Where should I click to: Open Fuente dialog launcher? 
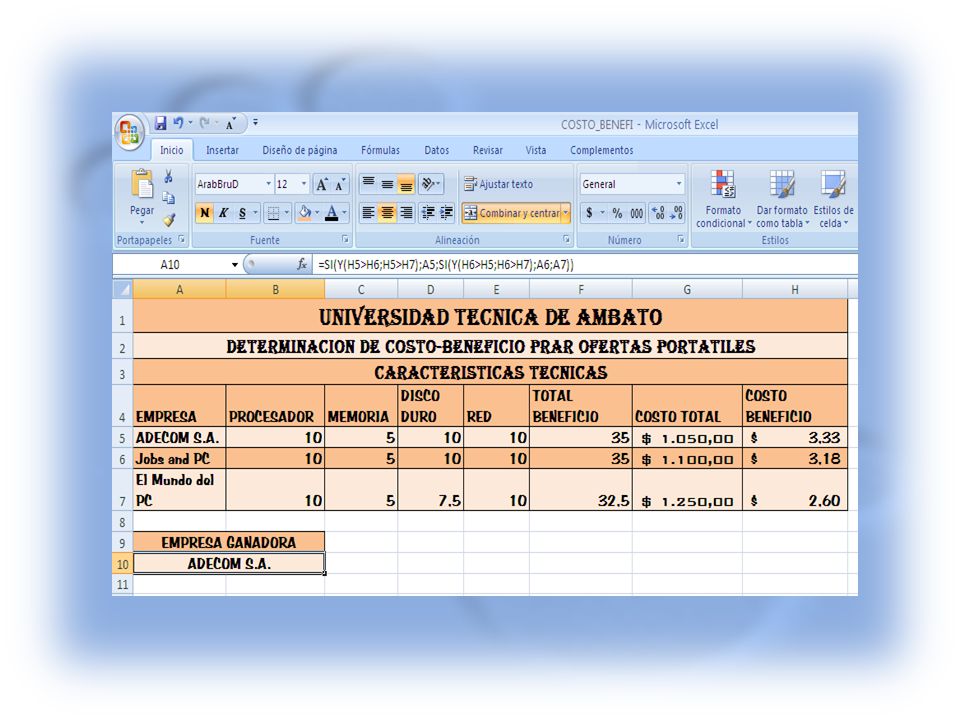[x=345, y=239]
